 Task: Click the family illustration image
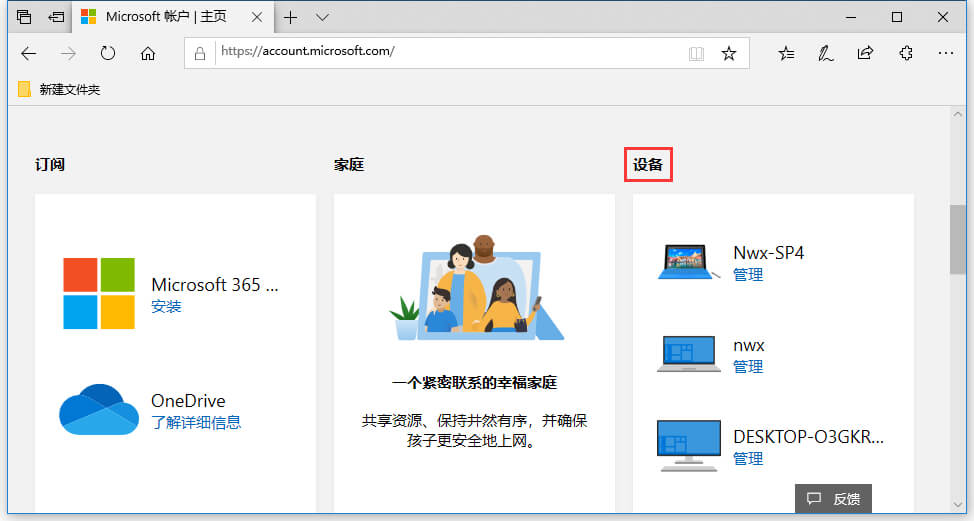pos(476,288)
